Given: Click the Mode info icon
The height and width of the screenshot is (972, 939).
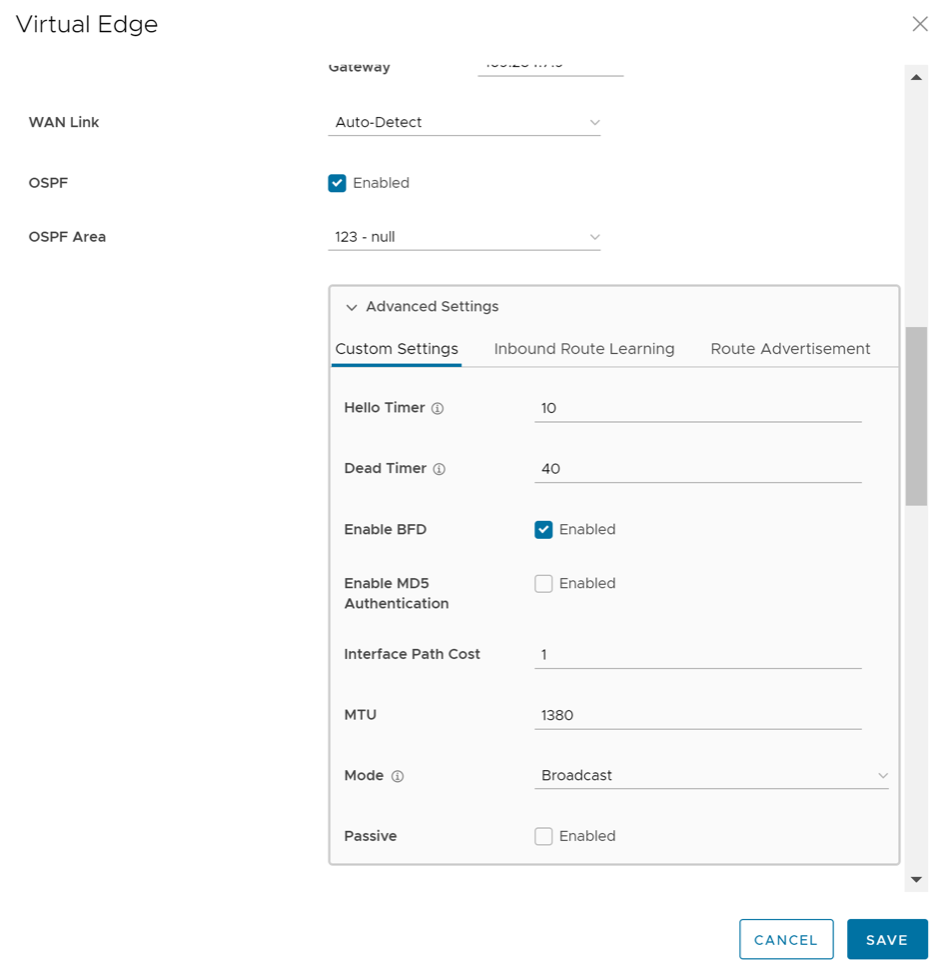Looking at the screenshot, I should [398, 776].
